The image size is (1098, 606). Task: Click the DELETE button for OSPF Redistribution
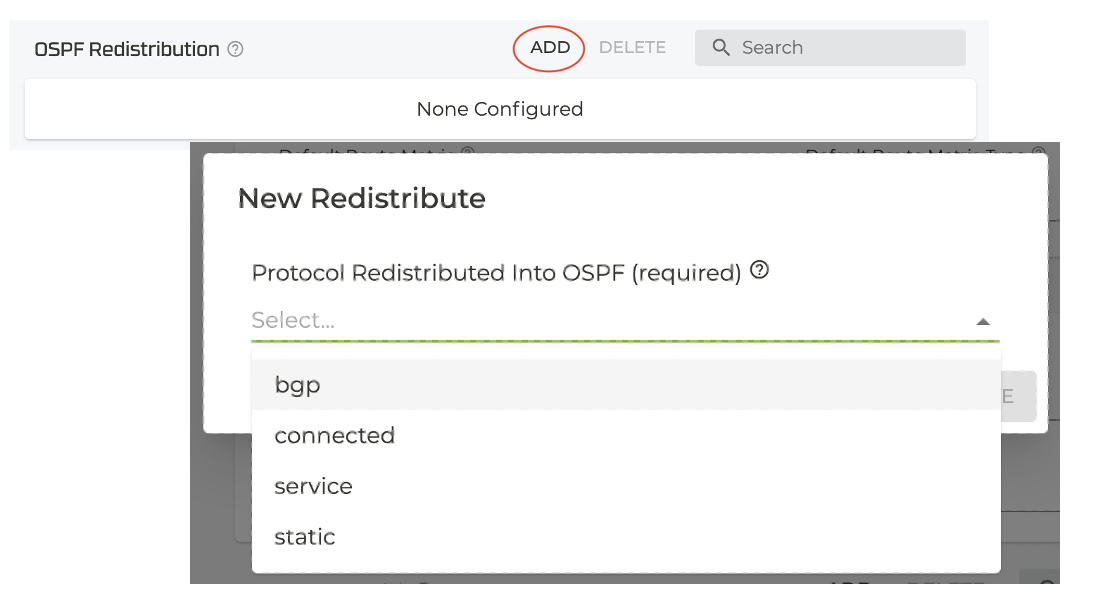pyautogui.click(x=632, y=48)
